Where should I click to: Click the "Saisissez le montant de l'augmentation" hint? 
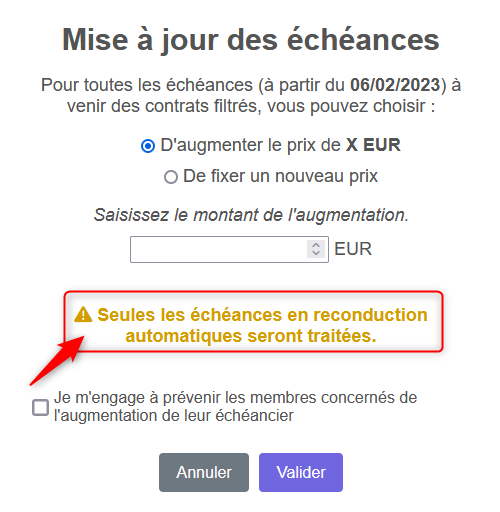251,215
